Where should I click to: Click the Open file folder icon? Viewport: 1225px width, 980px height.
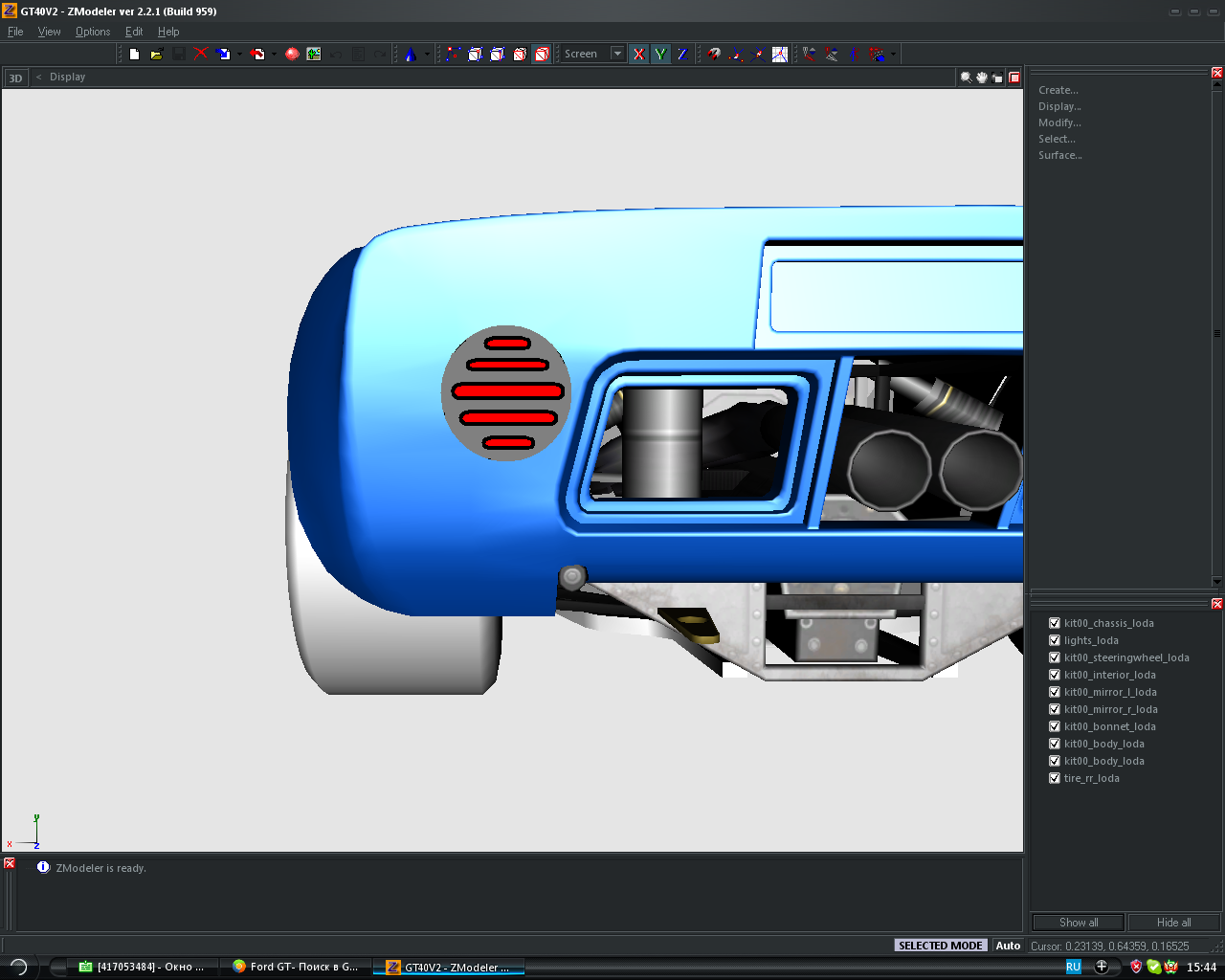tap(156, 55)
